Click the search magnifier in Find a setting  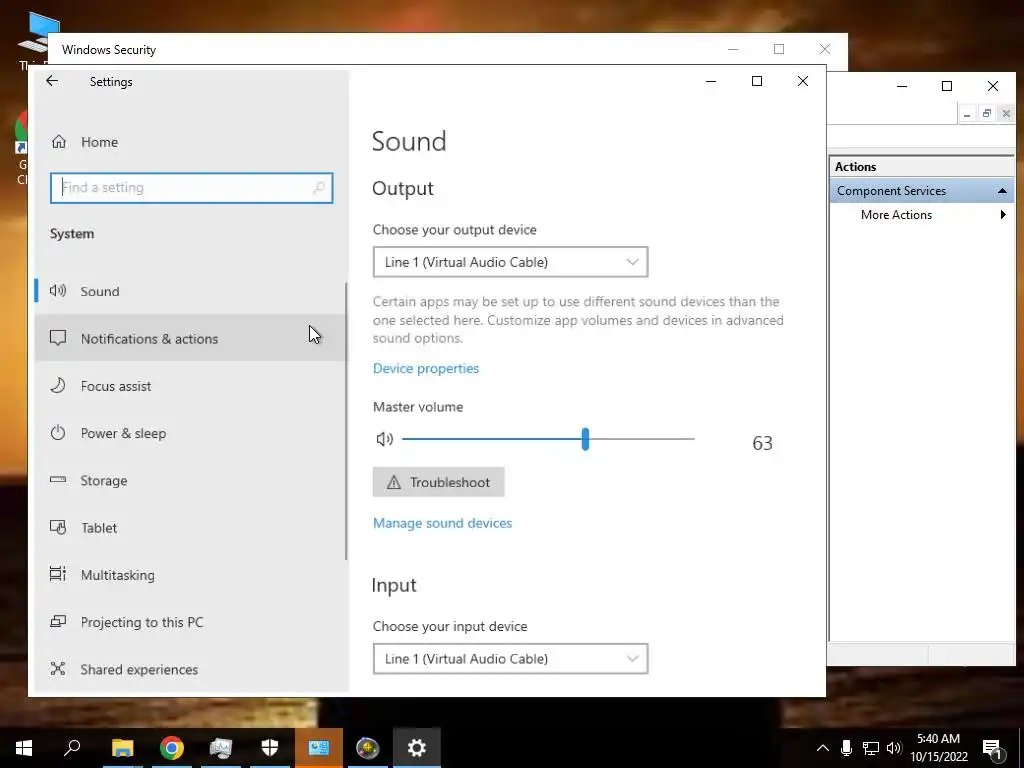click(x=319, y=188)
